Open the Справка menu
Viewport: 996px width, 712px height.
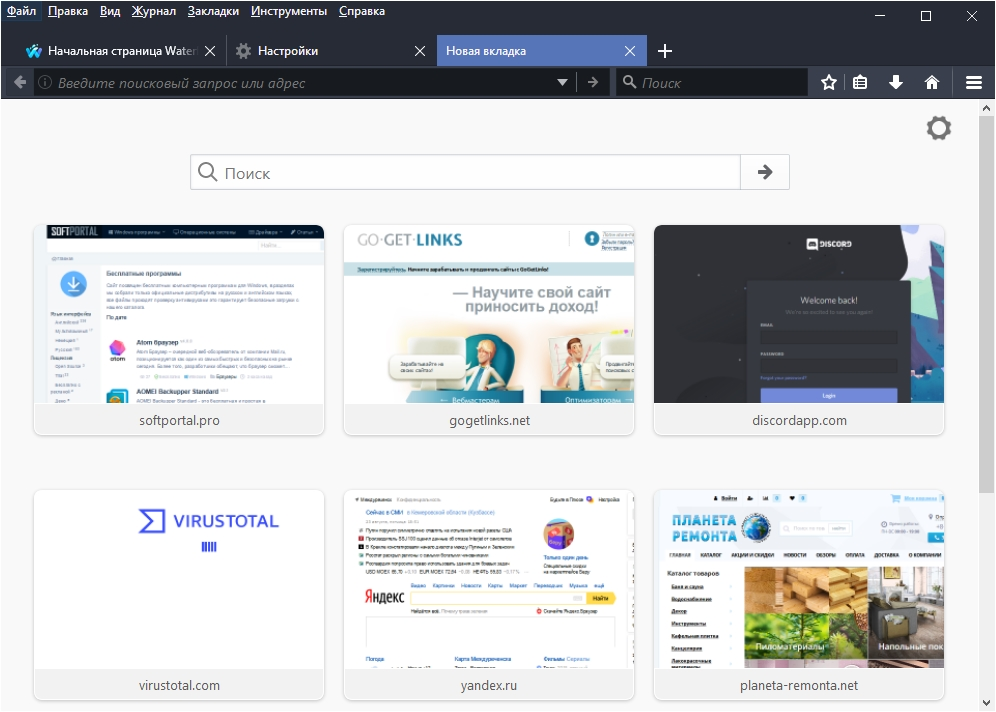tap(361, 11)
